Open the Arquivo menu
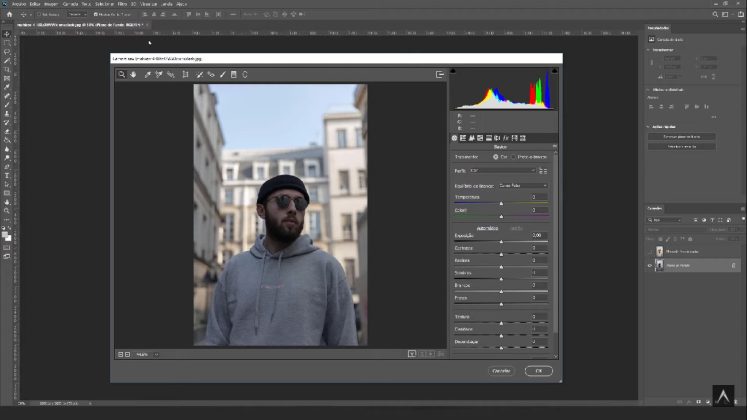Screen dimensions: 747x420 pos(20,4)
